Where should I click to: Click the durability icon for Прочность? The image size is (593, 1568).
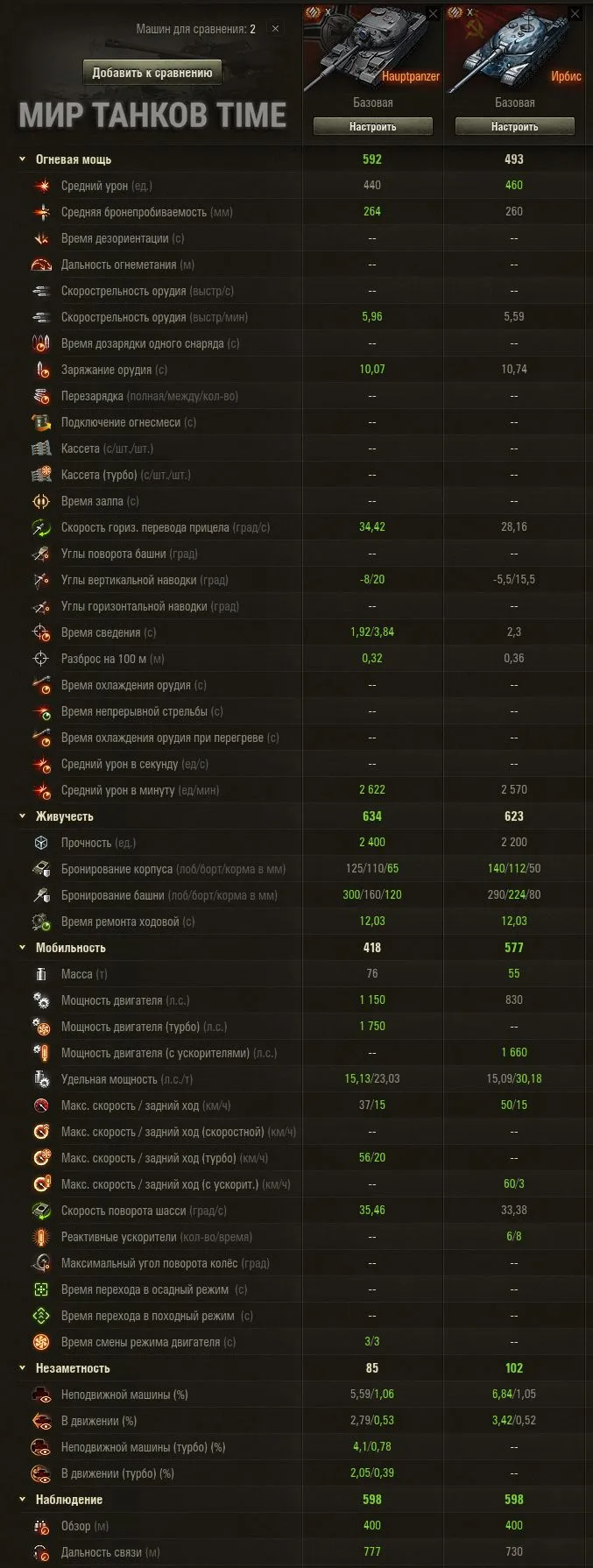click(42, 843)
